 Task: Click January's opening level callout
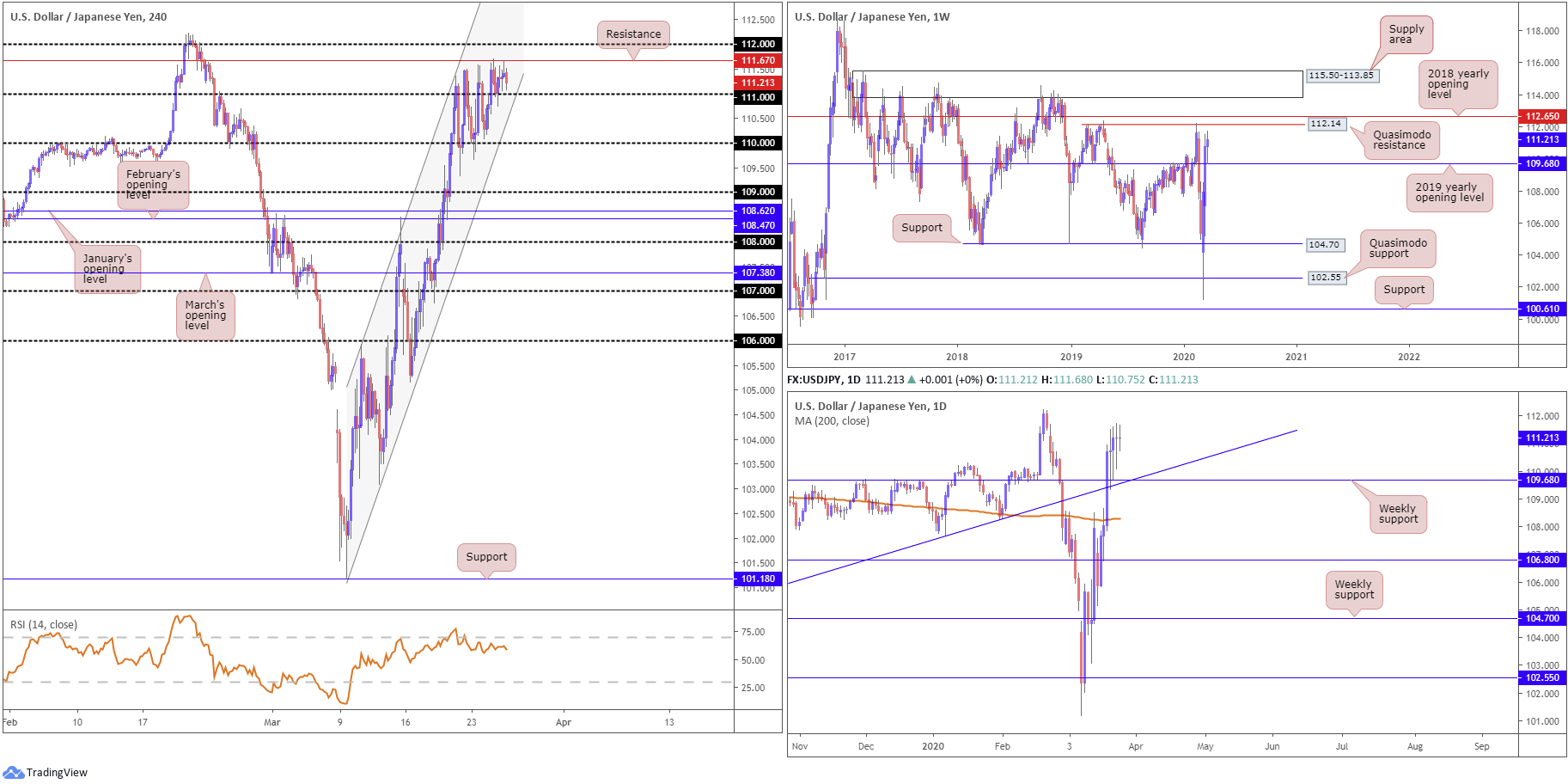[107, 268]
